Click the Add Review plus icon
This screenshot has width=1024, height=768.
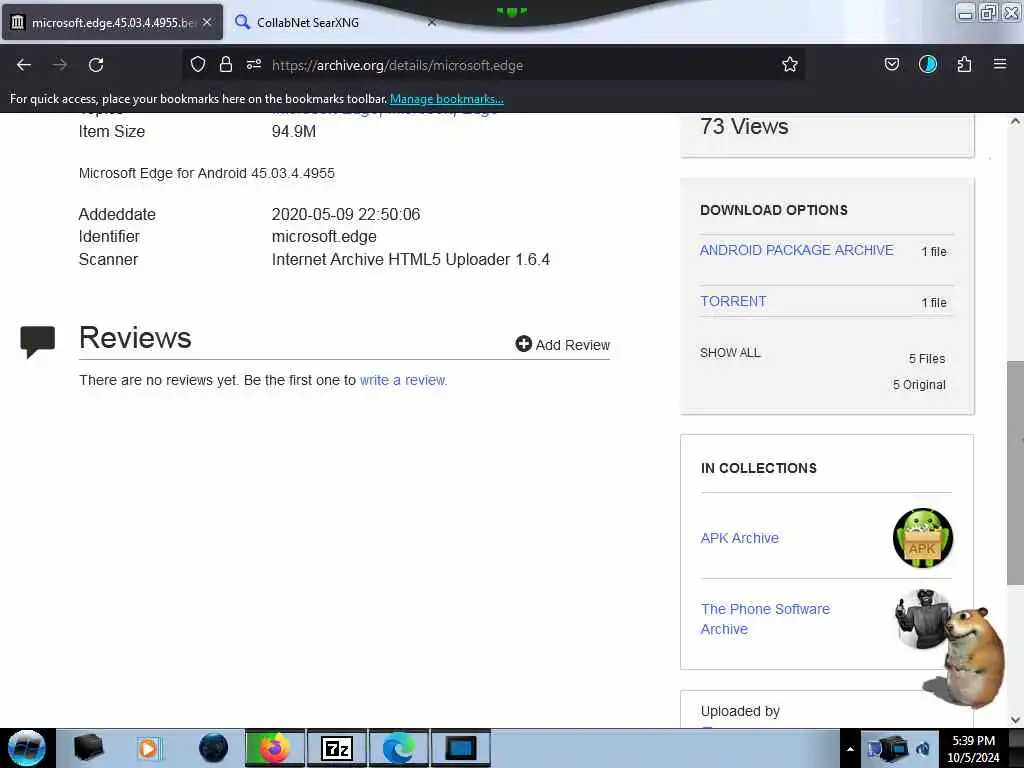coord(524,344)
